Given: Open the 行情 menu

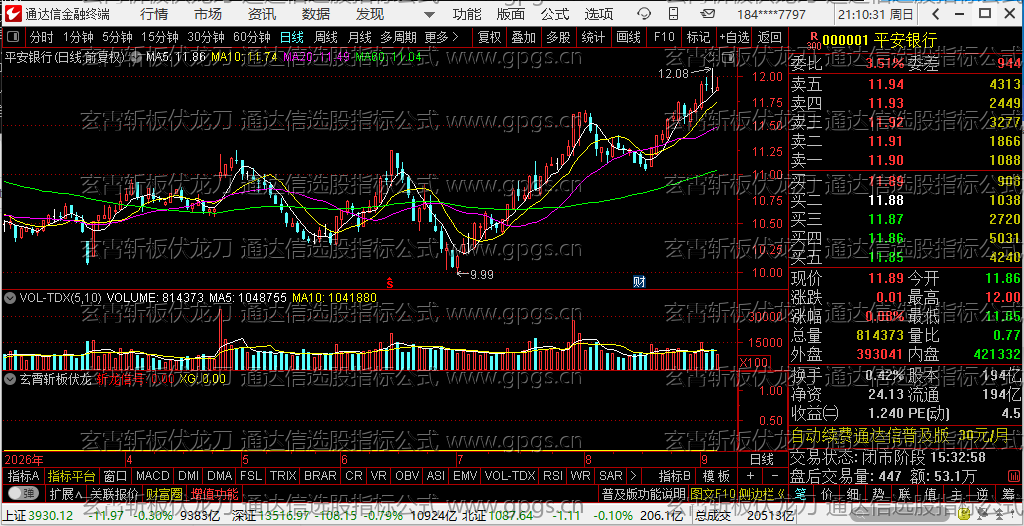Looking at the screenshot, I should [x=153, y=14].
